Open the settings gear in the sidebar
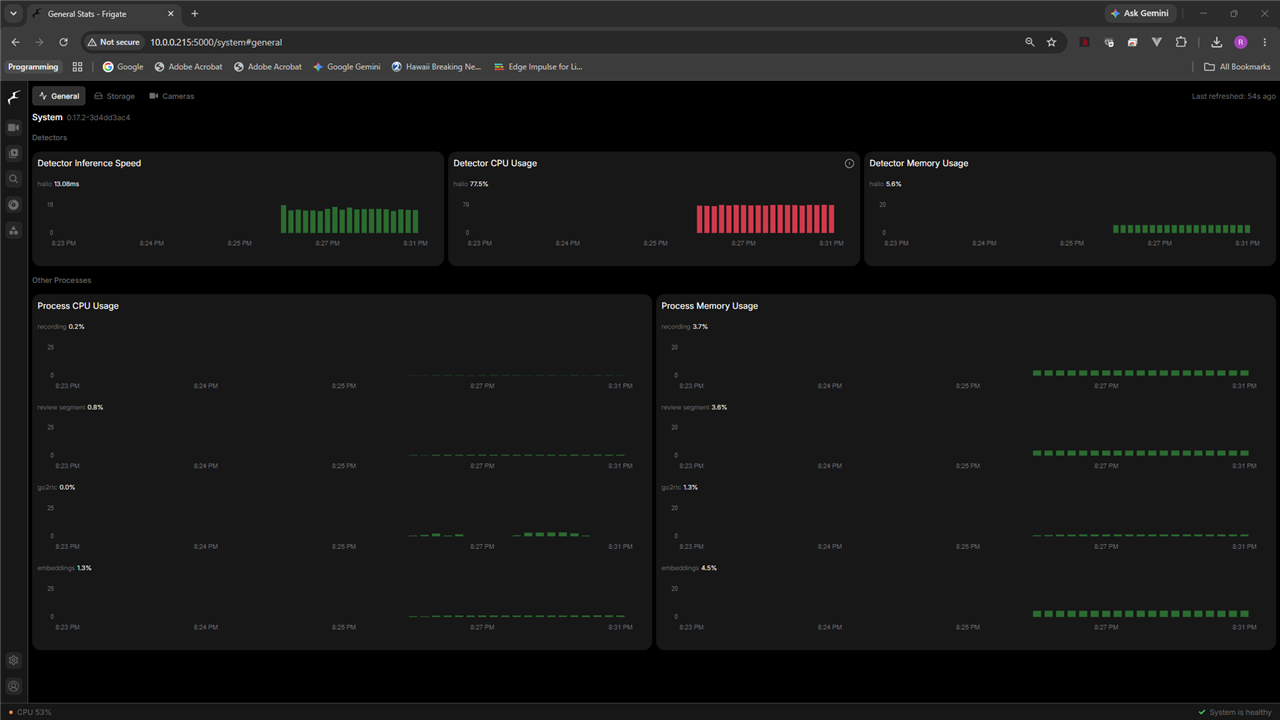1280x720 pixels. click(13, 660)
